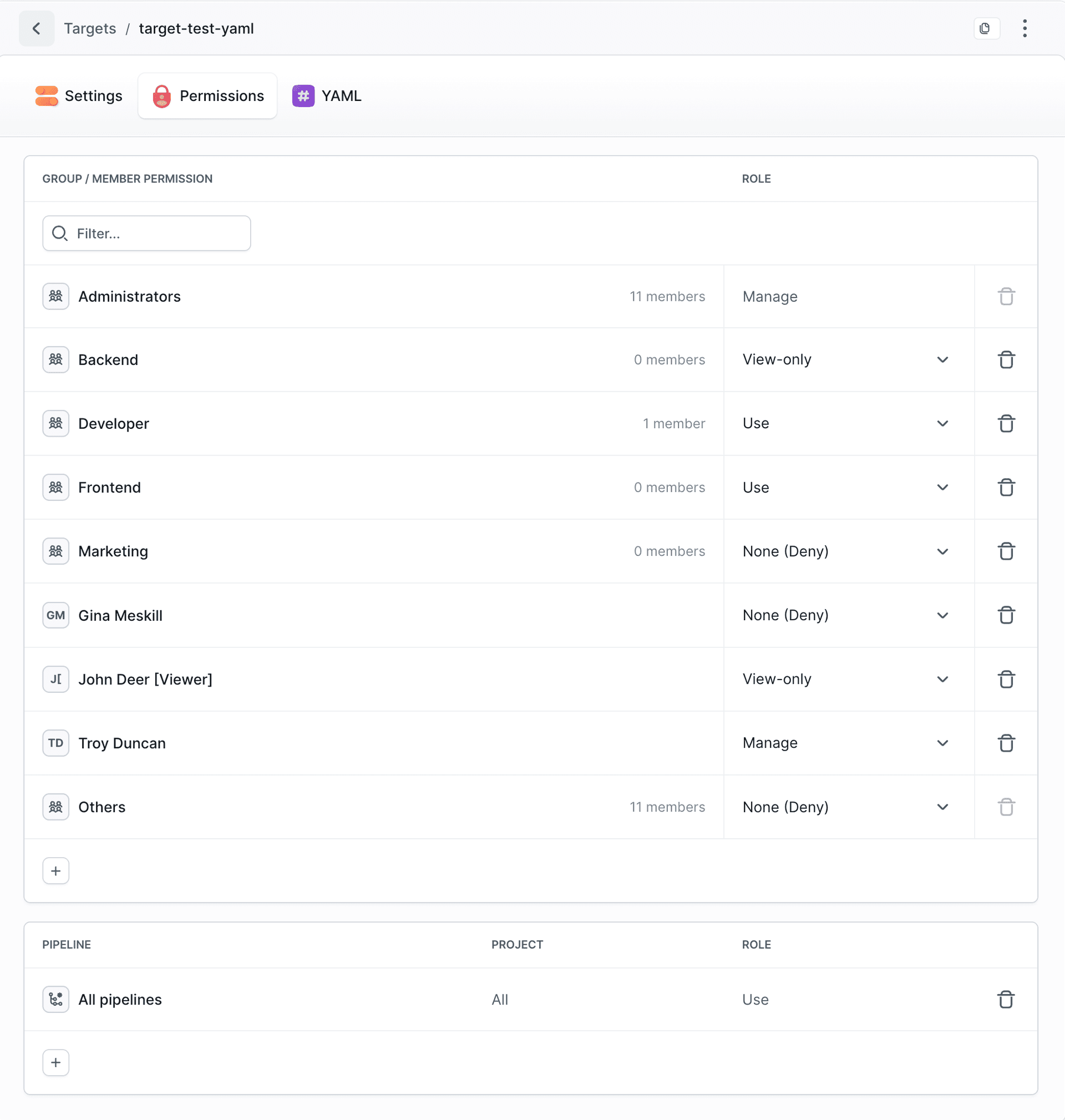Switch to the Settings tab

79,96
